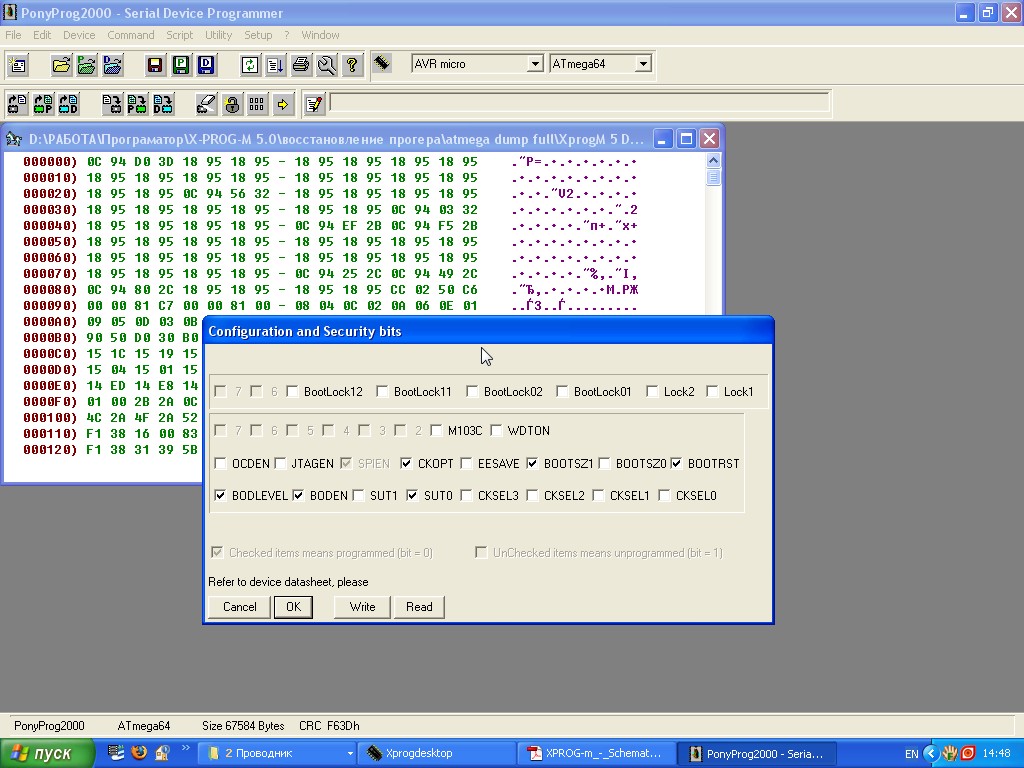
Task: Switch to the XPROG-m Schematic PDF taskbar item
Action: (x=596, y=754)
